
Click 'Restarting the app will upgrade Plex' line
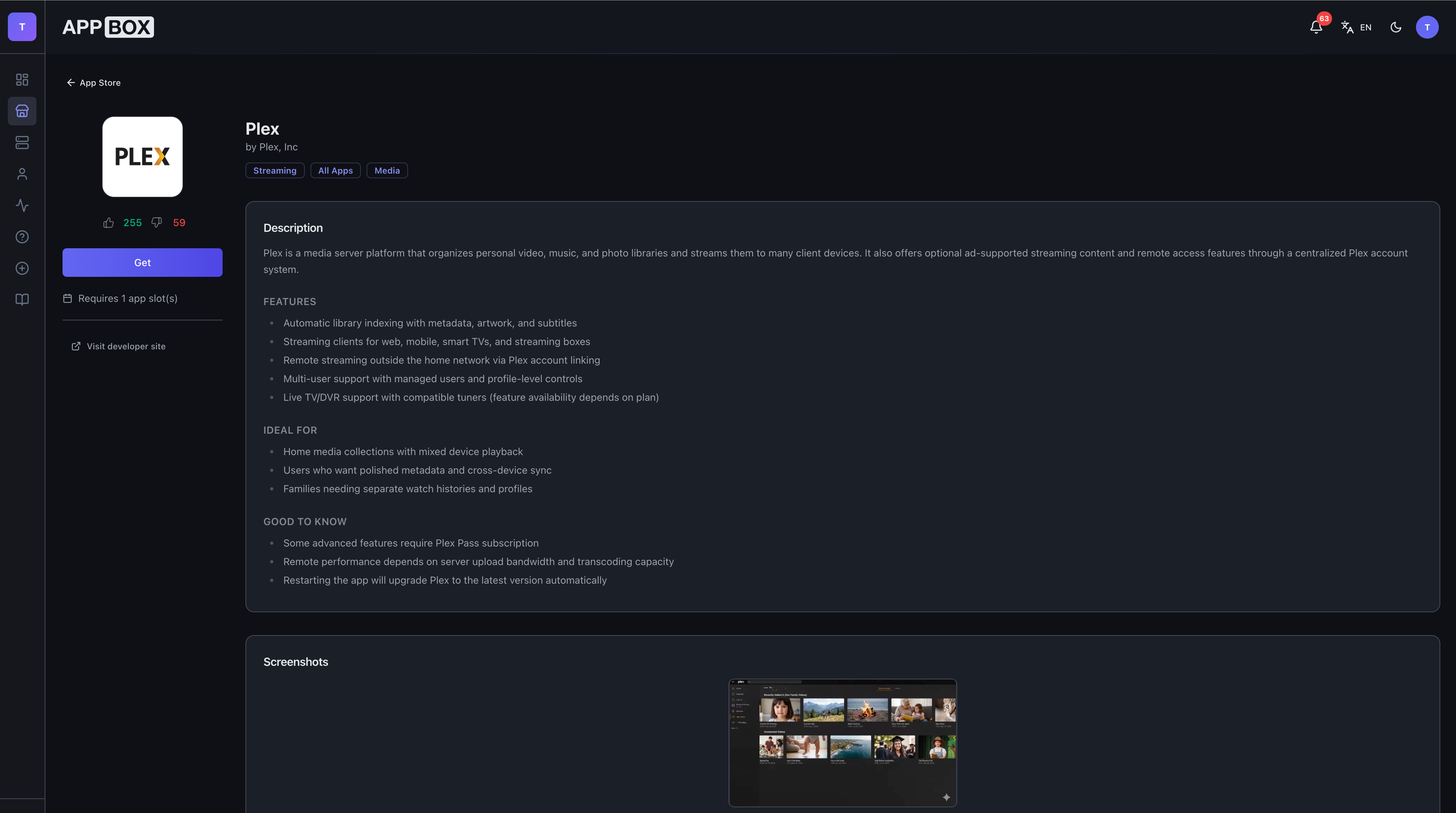click(445, 580)
